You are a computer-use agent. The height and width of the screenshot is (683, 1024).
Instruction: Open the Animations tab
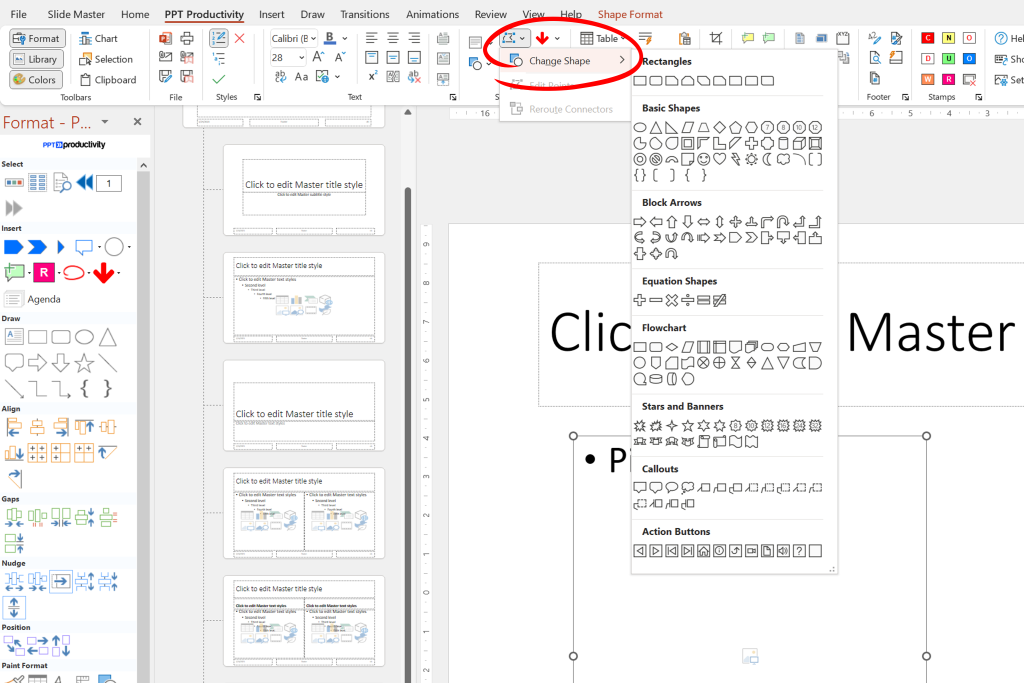tap(432, 14)
